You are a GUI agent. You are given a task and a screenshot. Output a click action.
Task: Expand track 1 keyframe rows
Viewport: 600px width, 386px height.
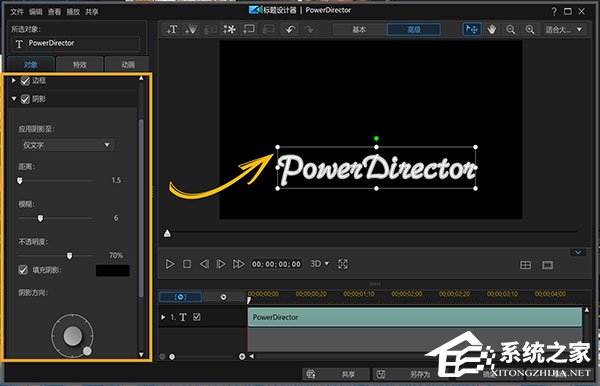pyautogui.click(x=163, y=317)
